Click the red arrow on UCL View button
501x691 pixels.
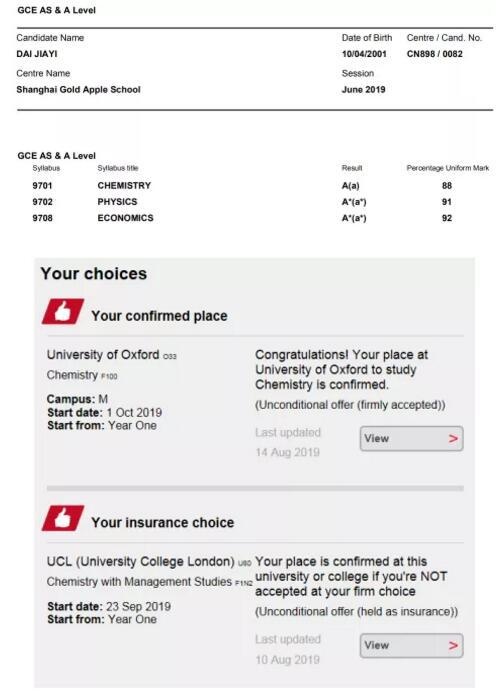[x=453, y=646]
